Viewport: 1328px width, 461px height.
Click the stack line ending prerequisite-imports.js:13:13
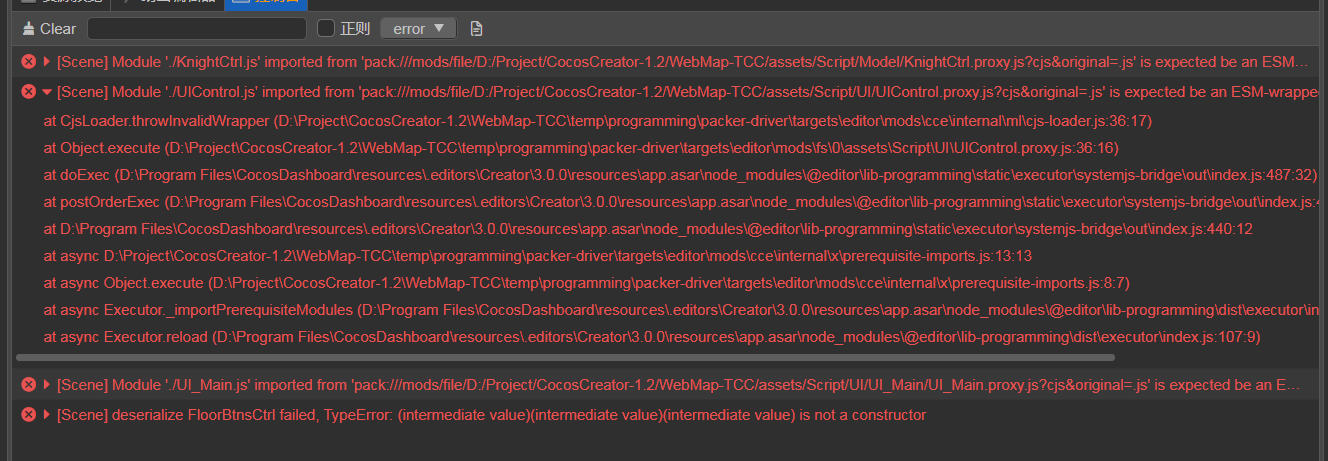coord(537,256)
